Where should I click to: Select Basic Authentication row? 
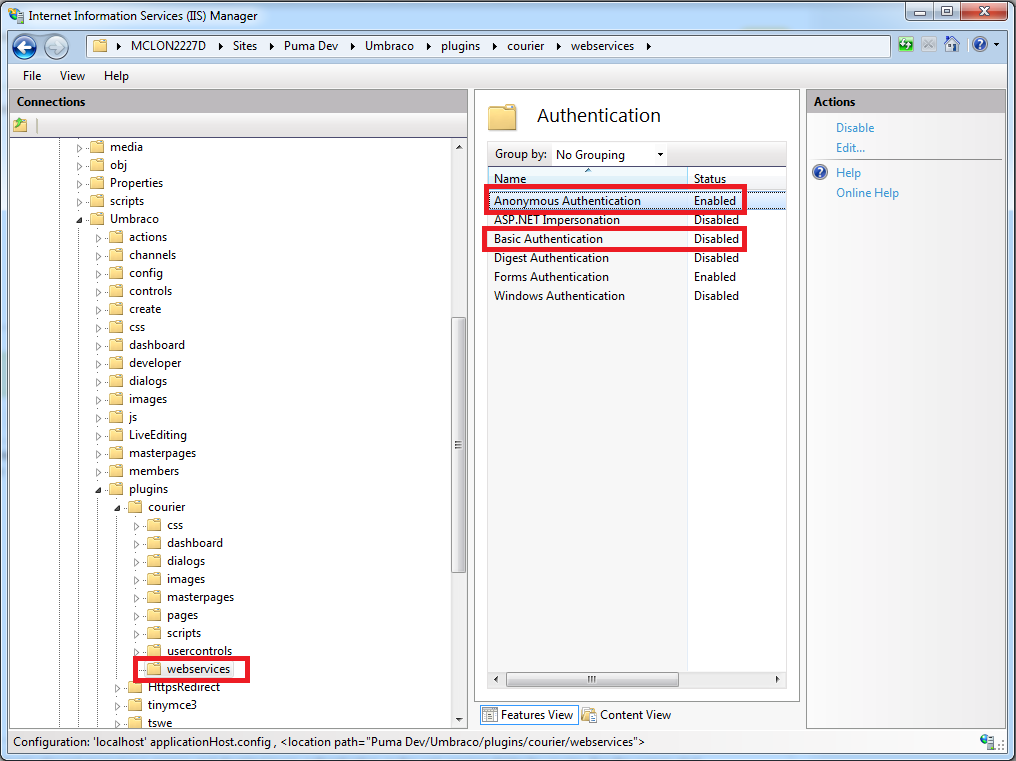point(637,239)
